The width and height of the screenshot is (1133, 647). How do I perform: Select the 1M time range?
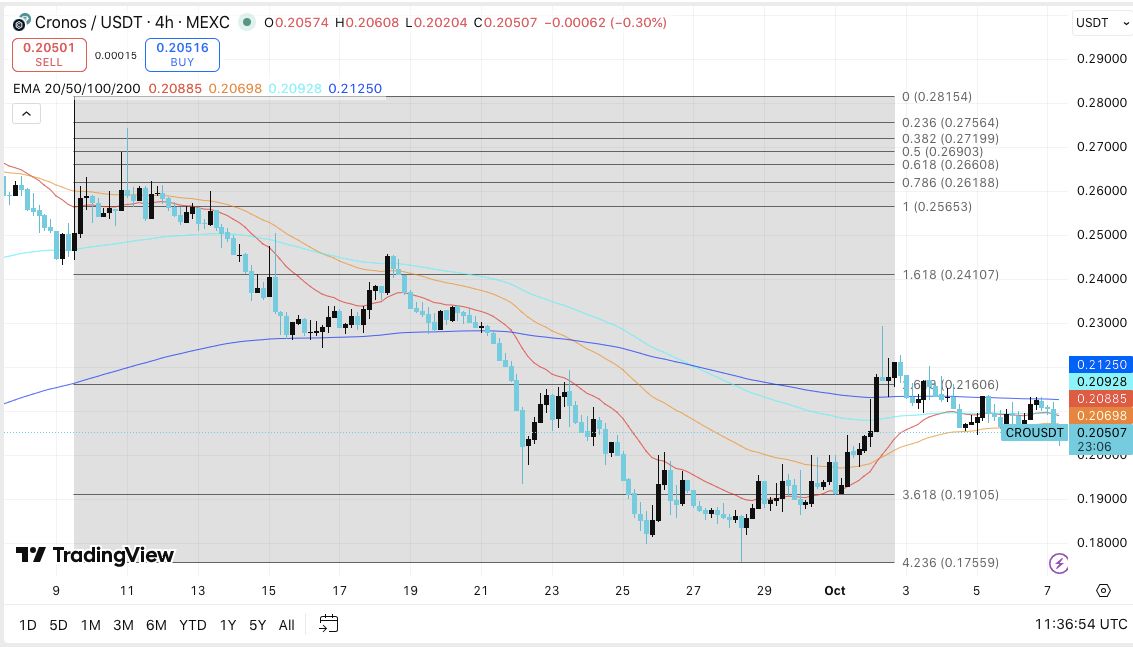coord(90,625)
